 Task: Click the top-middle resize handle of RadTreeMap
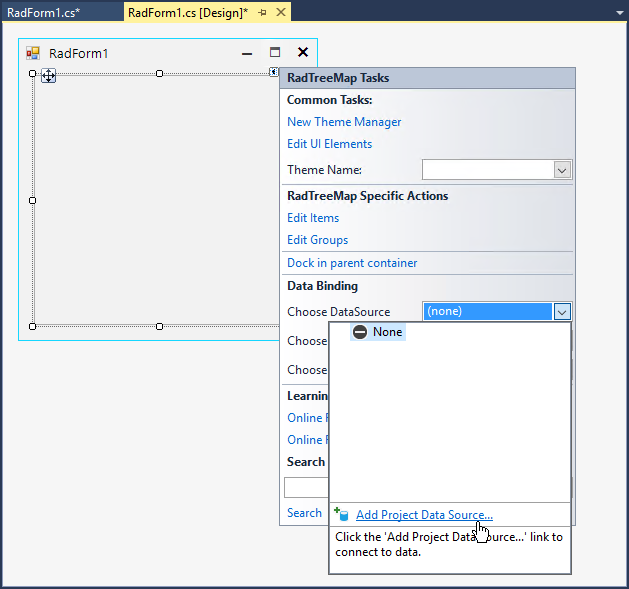coord(160,73)
